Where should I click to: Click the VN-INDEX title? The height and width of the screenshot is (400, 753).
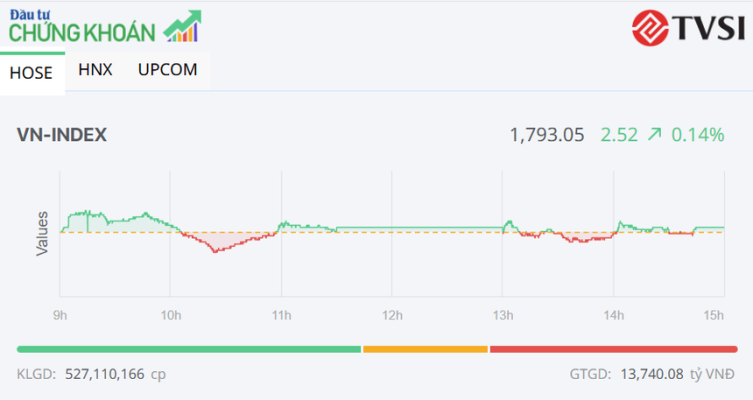point(62,134)
